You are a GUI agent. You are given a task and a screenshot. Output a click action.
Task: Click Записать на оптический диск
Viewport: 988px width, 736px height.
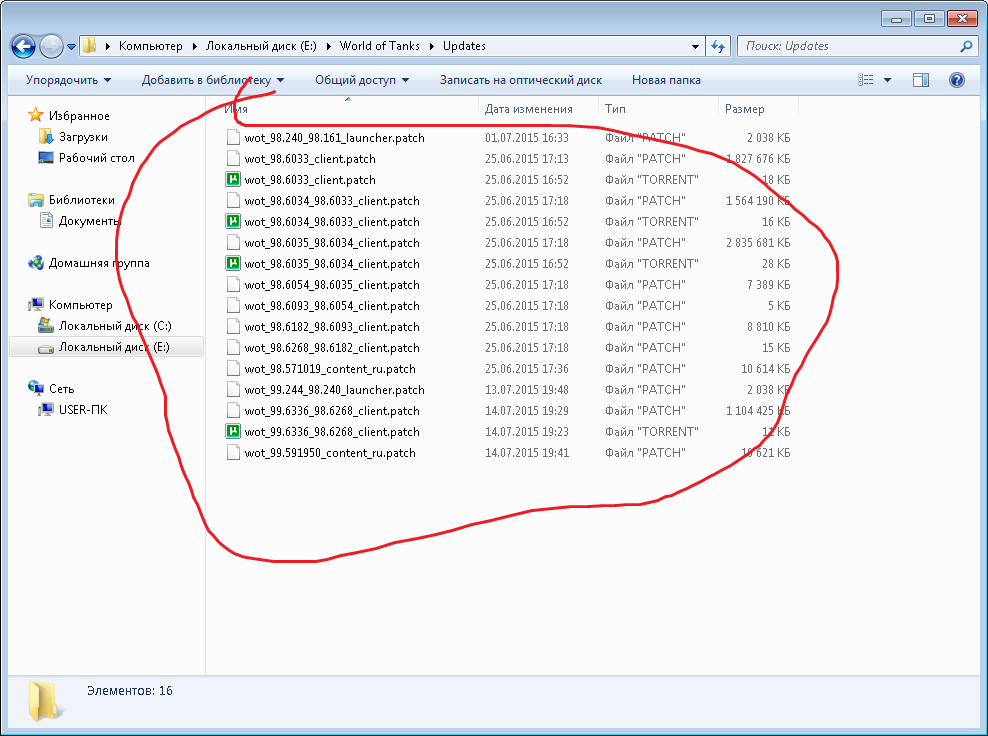tap(520, 80)
